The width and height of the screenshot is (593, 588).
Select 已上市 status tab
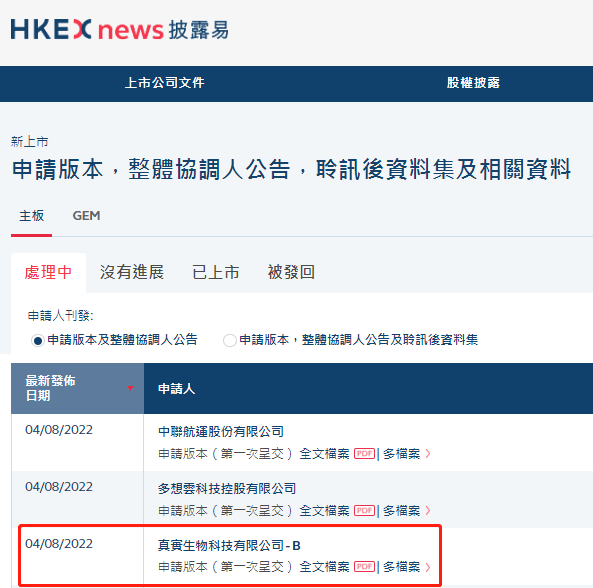click(216, 272)
